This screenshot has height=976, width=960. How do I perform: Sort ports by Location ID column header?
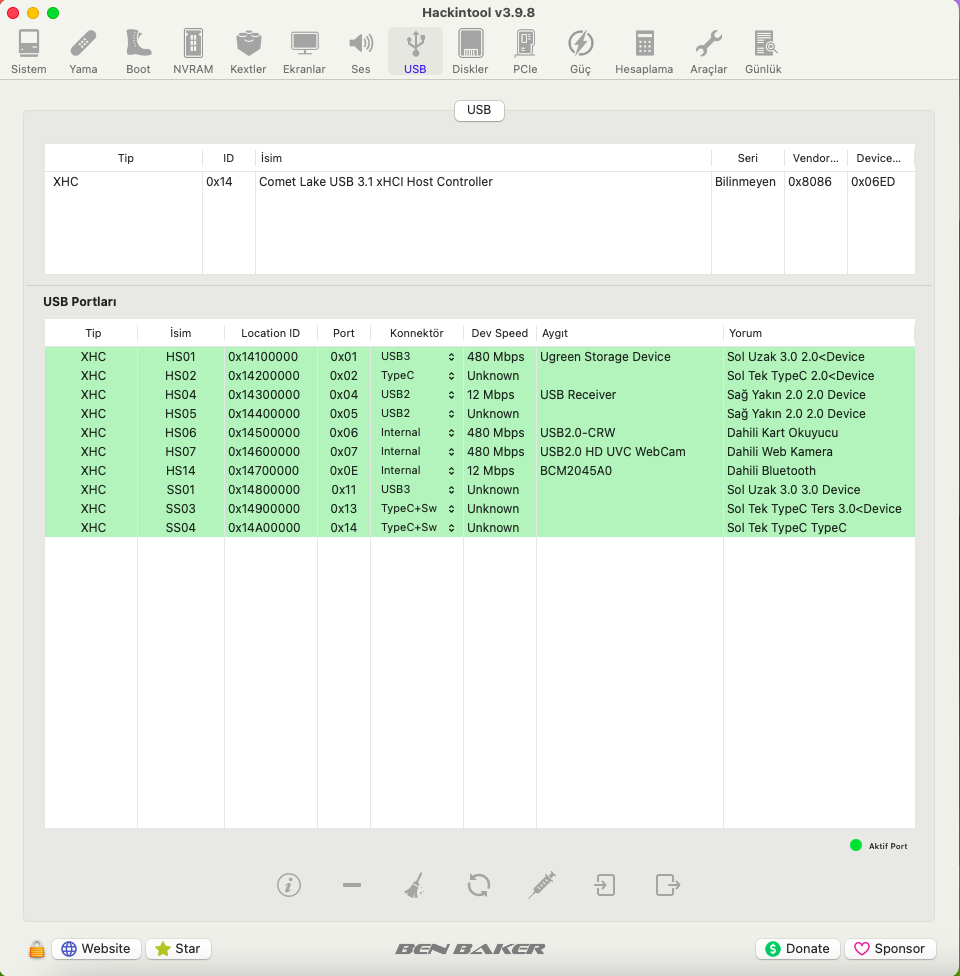coord(270,333)
